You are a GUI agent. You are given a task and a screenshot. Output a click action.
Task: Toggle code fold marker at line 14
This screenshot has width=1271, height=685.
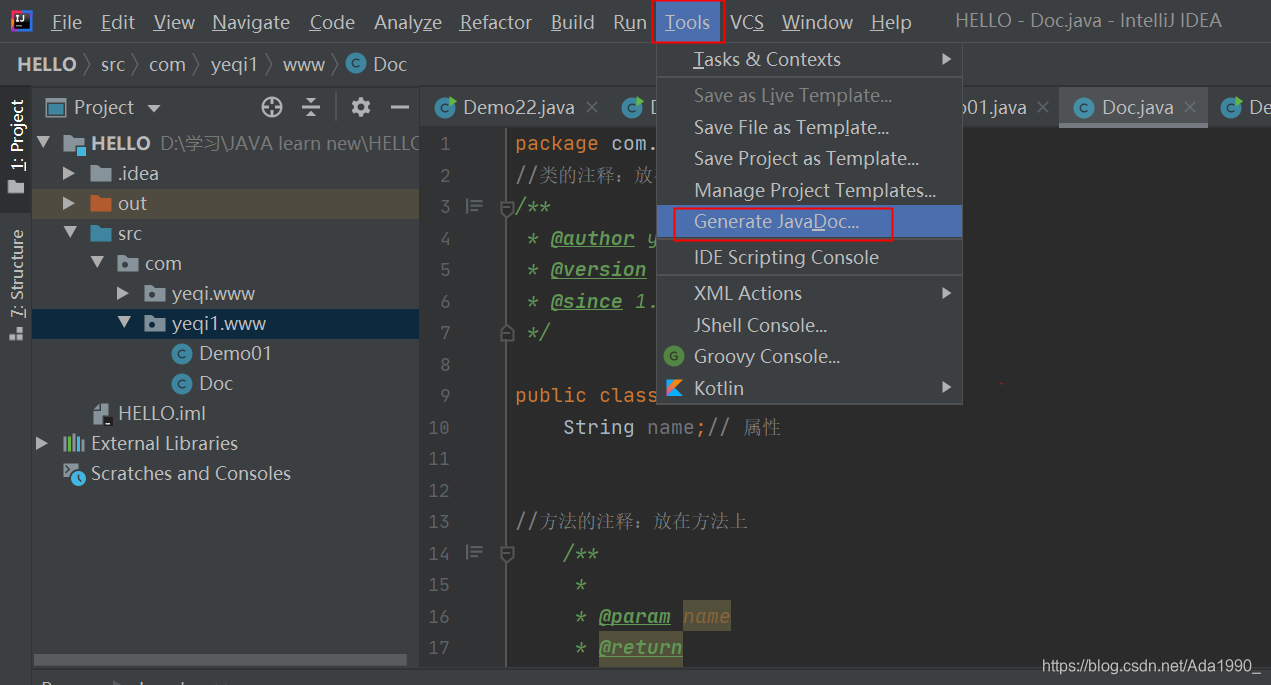[x=507, y=553]
